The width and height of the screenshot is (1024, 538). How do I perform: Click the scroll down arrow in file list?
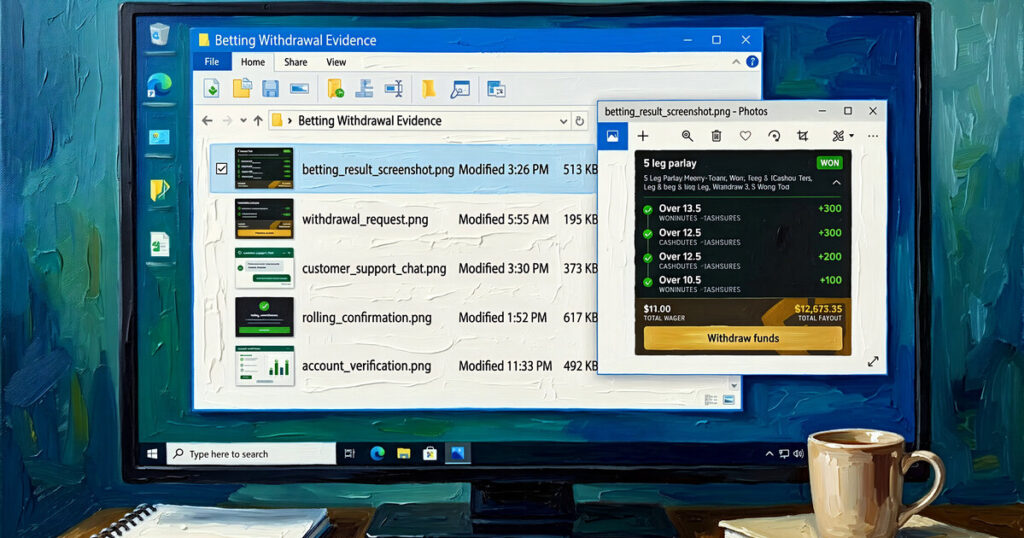[734, 385]
